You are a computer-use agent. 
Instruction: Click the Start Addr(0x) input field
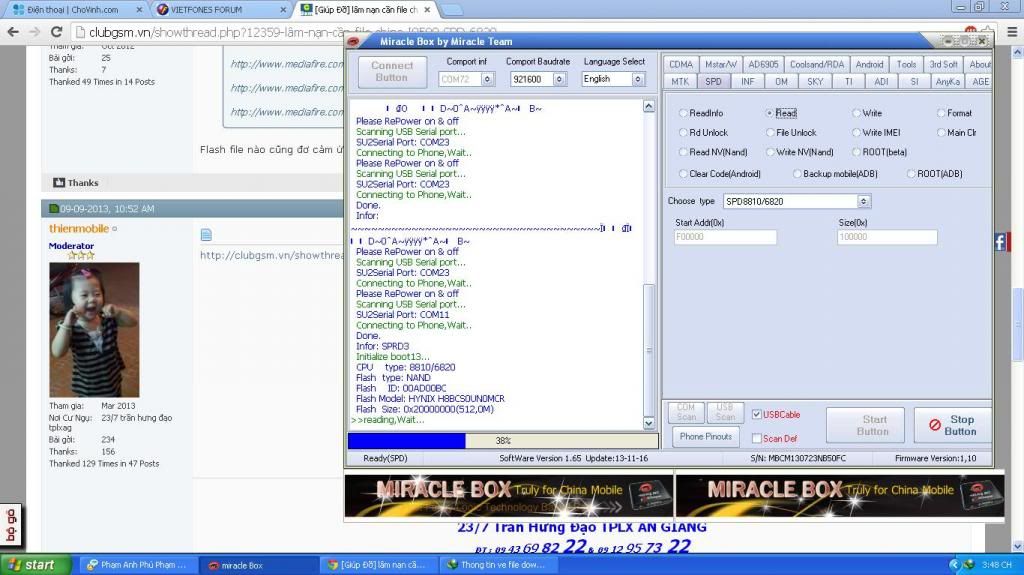tap(725, 237)
